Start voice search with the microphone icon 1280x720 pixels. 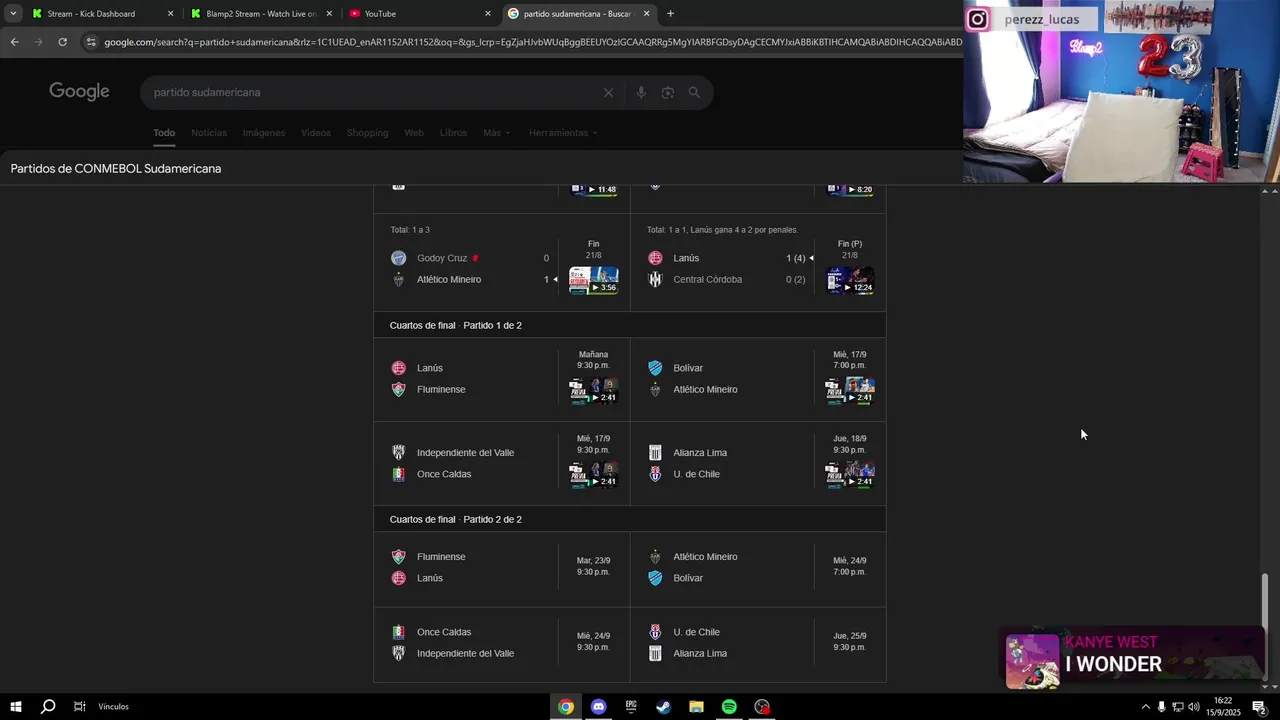(641, 93)
